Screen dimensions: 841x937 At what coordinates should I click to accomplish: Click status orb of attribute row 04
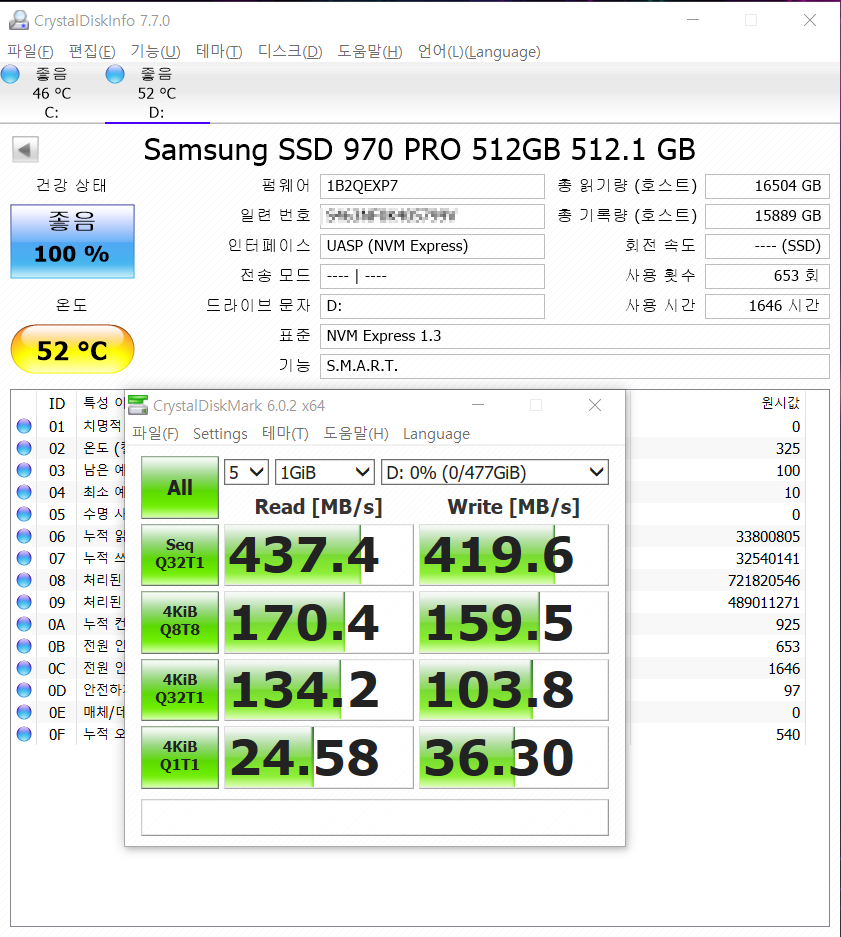[24, 492]
